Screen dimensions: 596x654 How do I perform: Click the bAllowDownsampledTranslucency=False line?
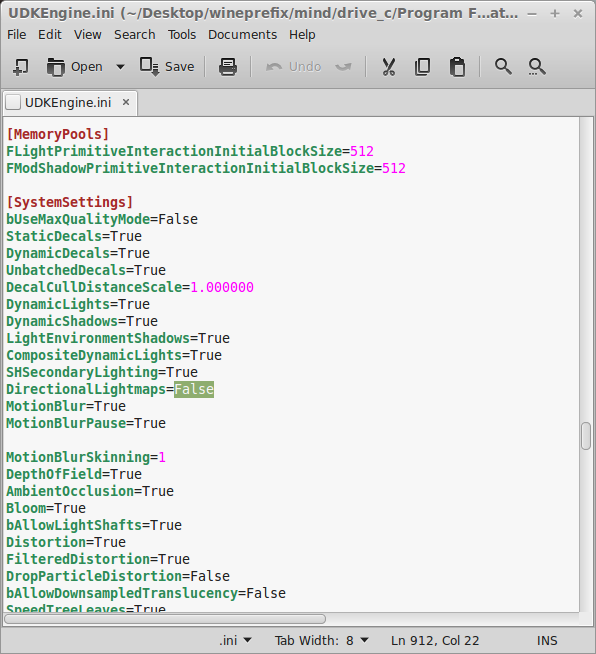pos(146,594)
